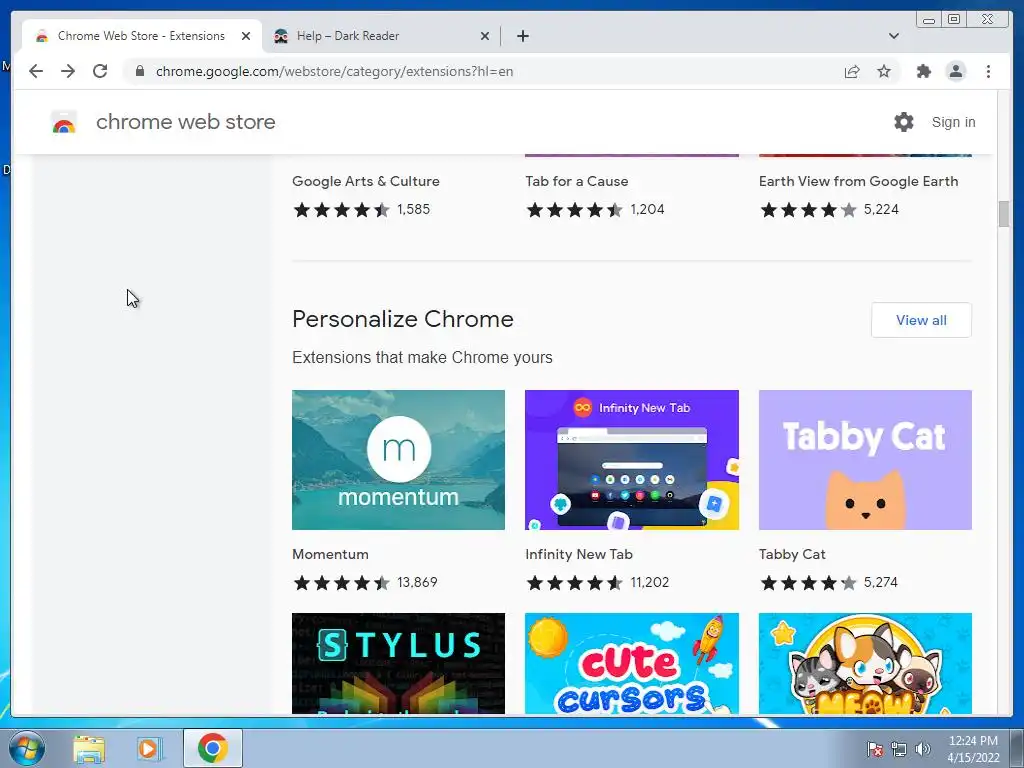Minimize the Chrome window

pyautogui.click(x=929, y=20)
